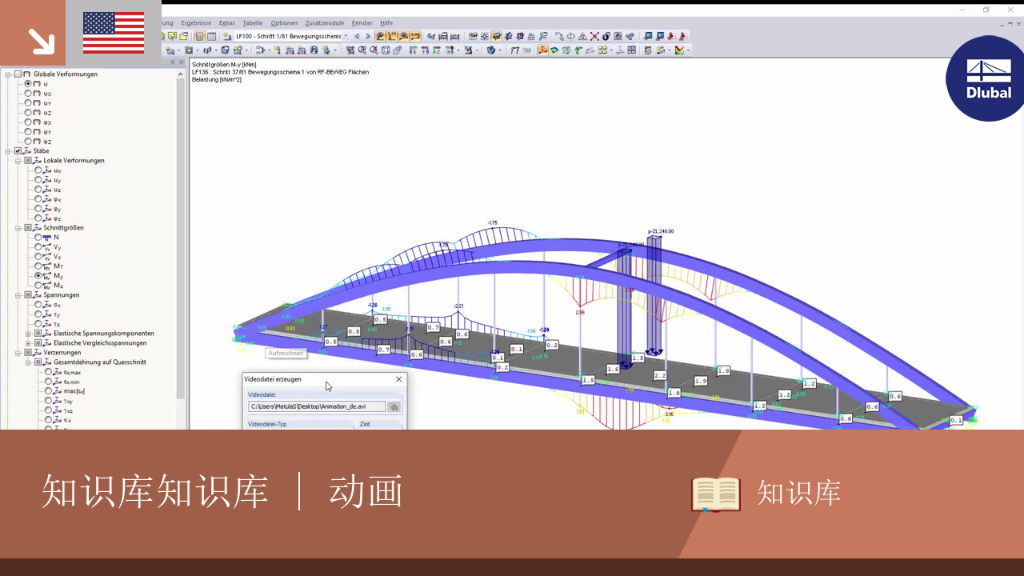Screen dimensions: 1024x576
Task: Go to previous load case arrow
Action: 357,37
